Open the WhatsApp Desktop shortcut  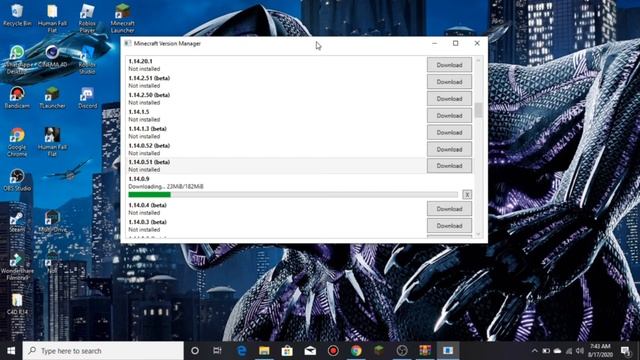[17, 60]
